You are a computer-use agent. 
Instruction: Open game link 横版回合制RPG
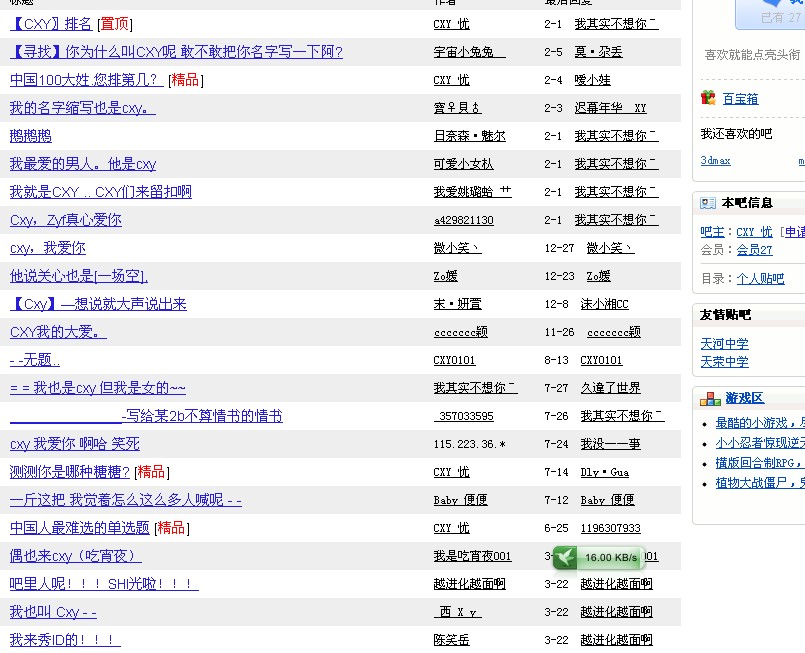(x=760, y=463)
